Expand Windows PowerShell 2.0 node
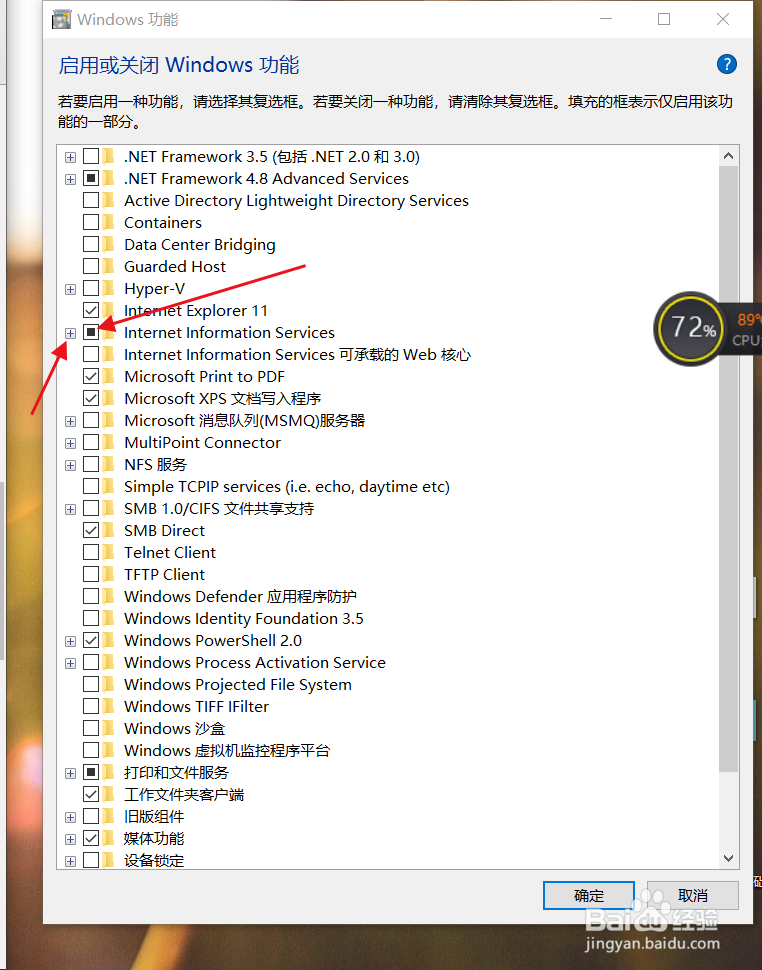762x970 pixels. pos(71,642)
